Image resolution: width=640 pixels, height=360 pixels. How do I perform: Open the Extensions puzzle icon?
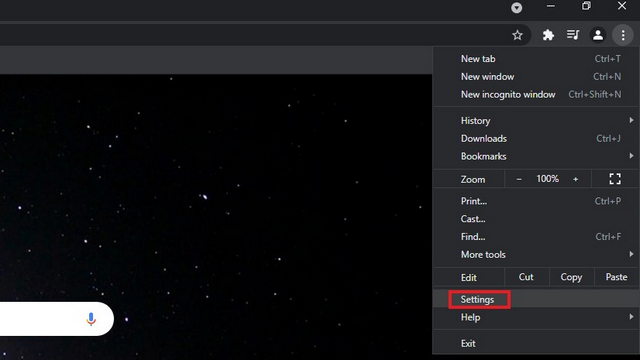548,35
